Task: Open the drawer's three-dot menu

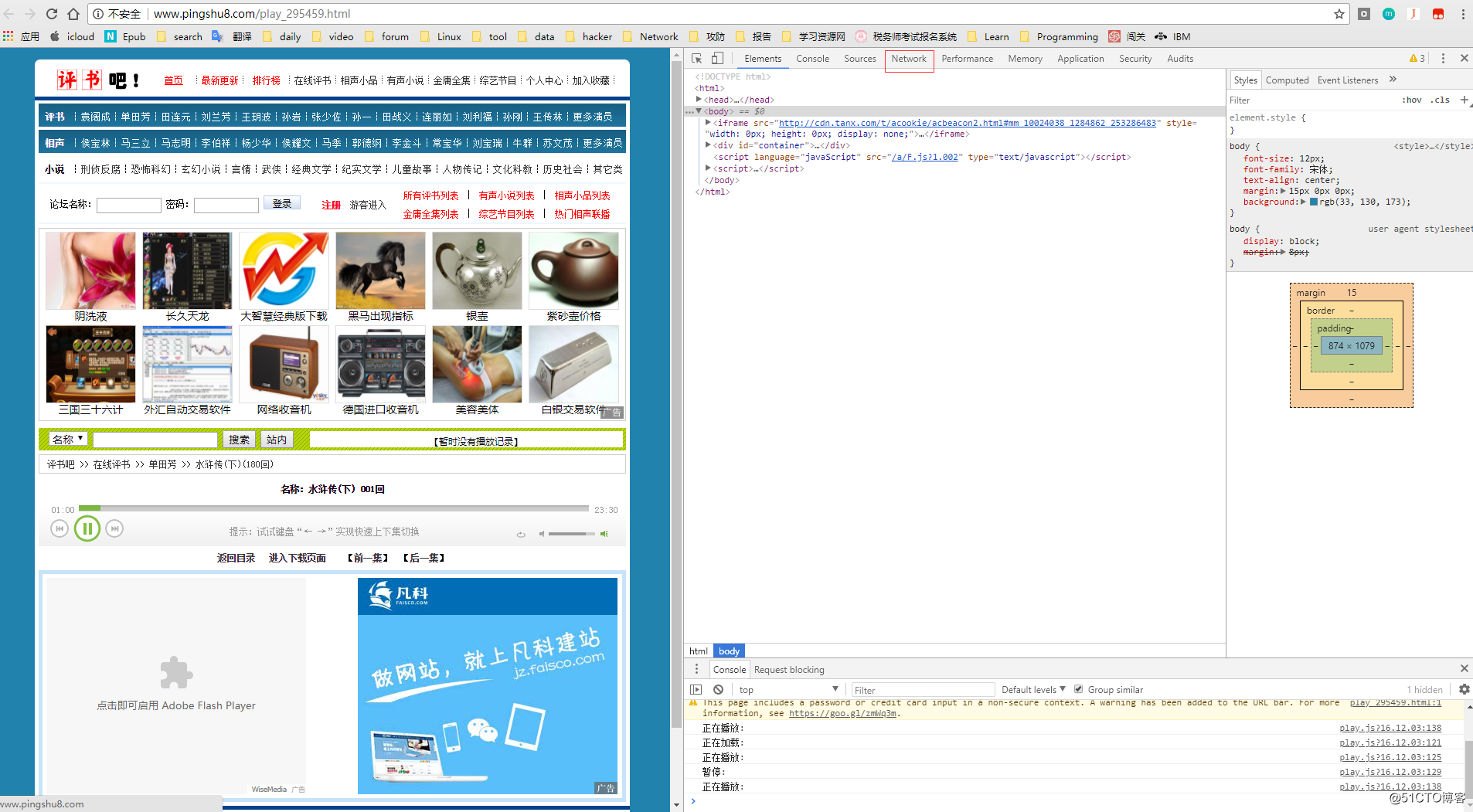Action: coord(696,669)
